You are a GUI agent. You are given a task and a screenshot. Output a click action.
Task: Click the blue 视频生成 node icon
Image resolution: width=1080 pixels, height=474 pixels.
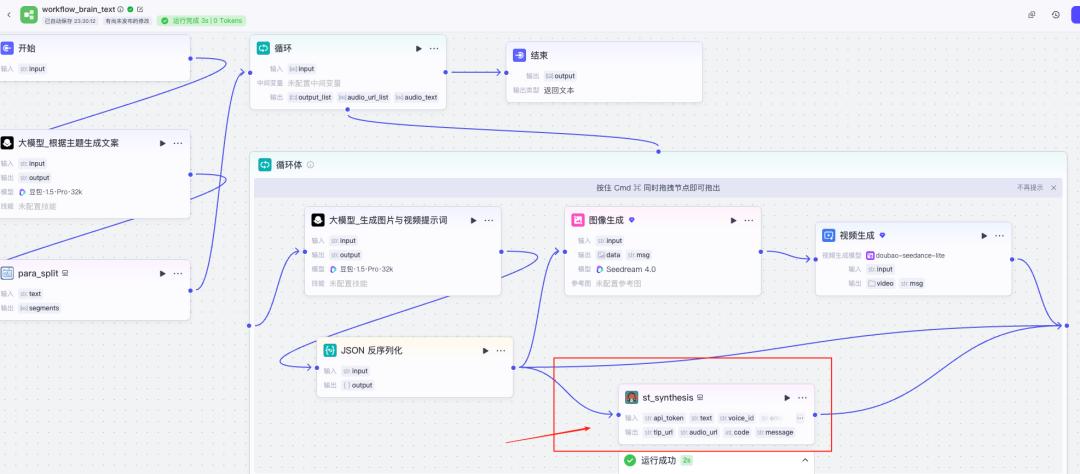pyautogui.click(x=829, y=236)
